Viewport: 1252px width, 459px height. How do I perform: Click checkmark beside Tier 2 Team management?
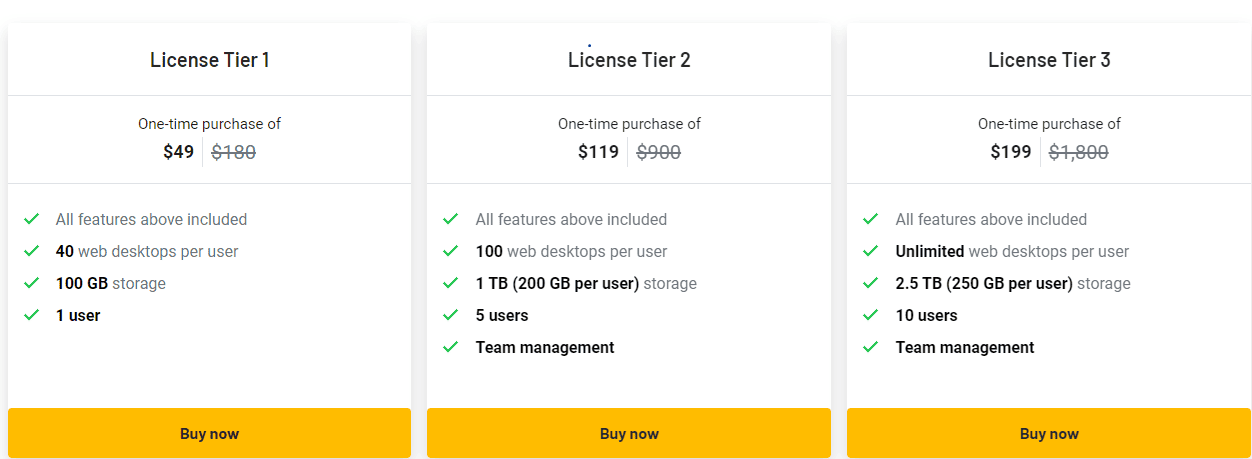point(451,347)
